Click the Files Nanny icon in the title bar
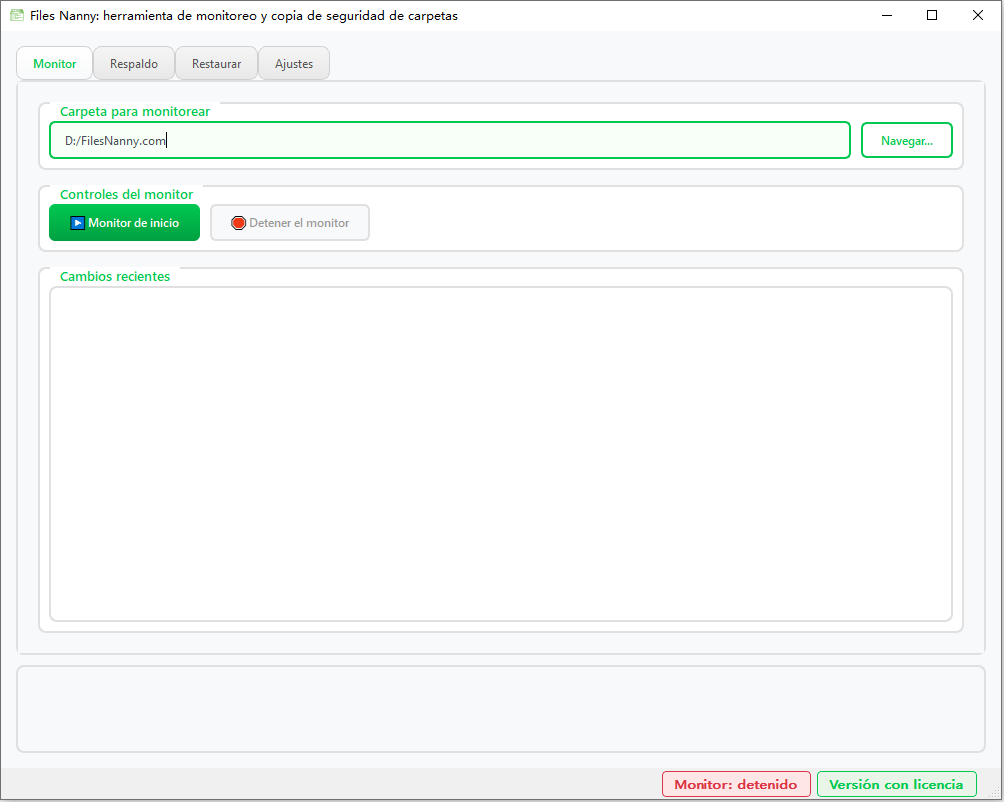This screenshot has height=802, width=1004. (16, 15)
